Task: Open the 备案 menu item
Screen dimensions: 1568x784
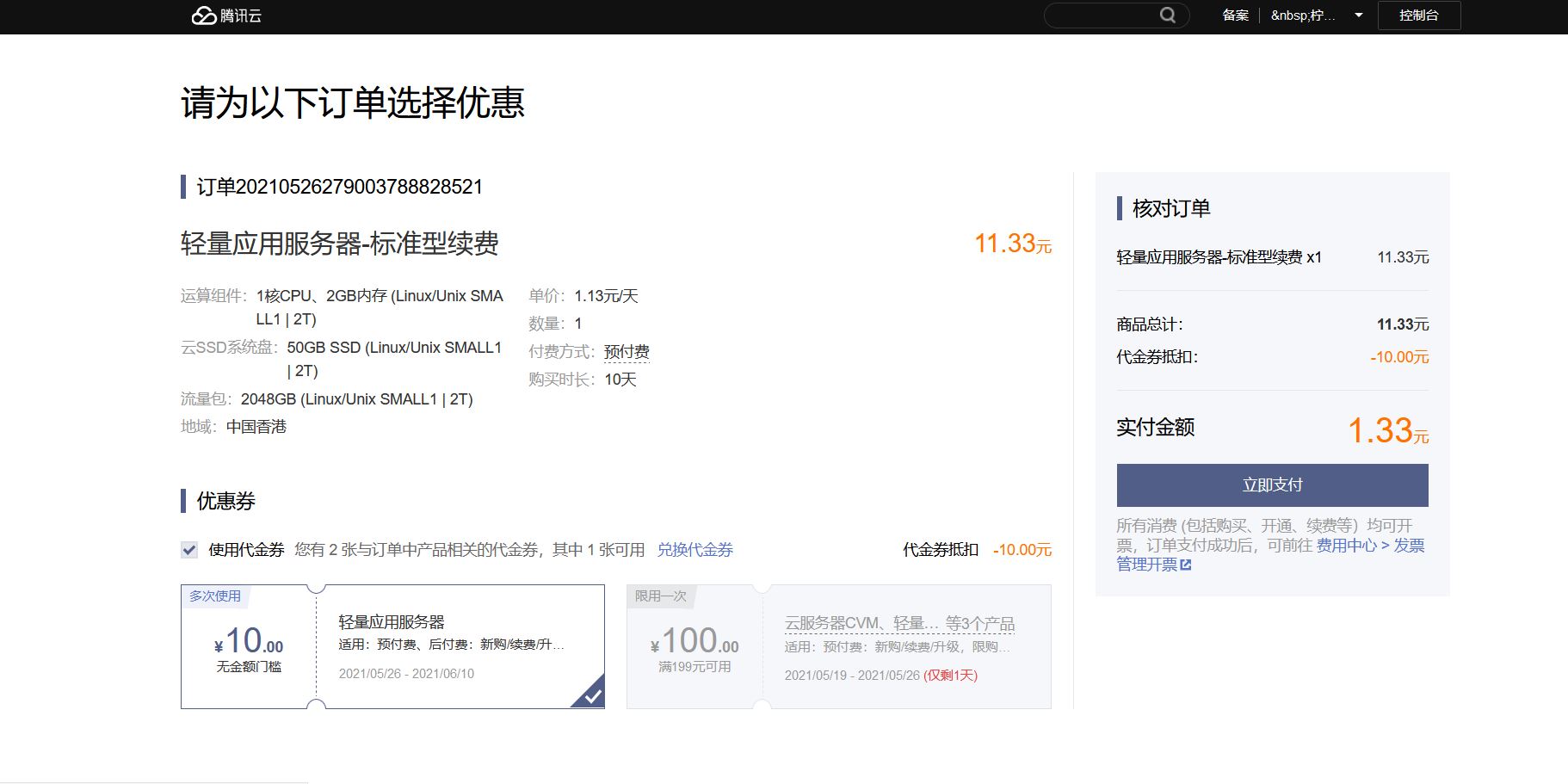Action: [1235, 15]
